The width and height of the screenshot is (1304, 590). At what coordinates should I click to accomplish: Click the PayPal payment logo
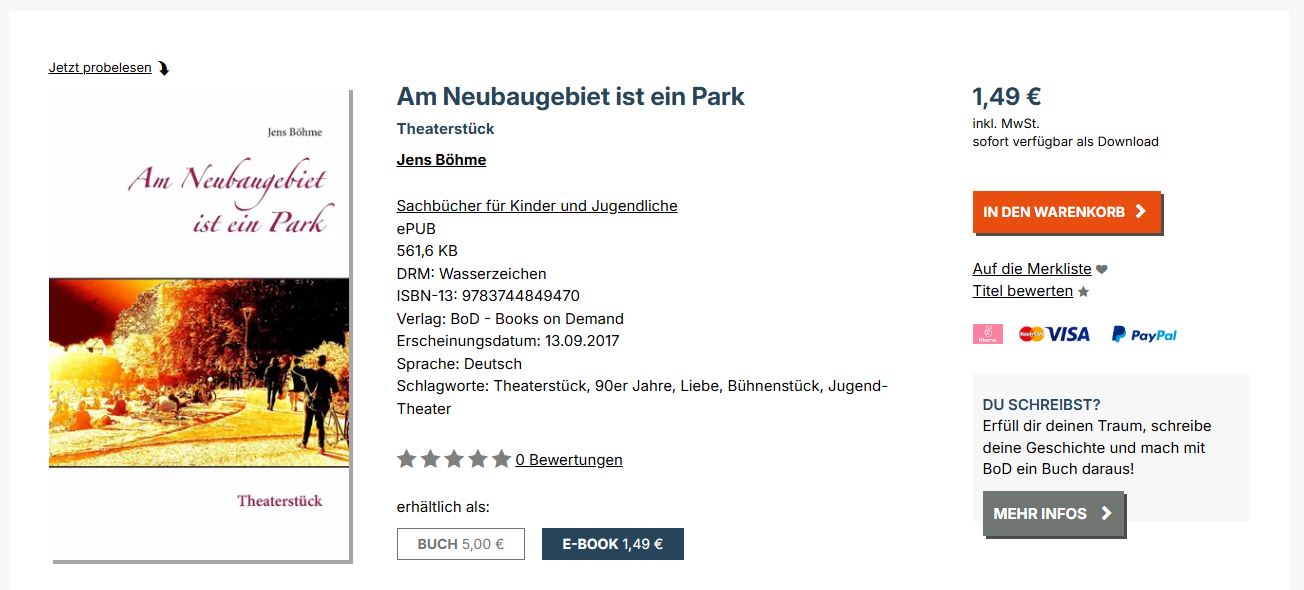(1144, 334)
